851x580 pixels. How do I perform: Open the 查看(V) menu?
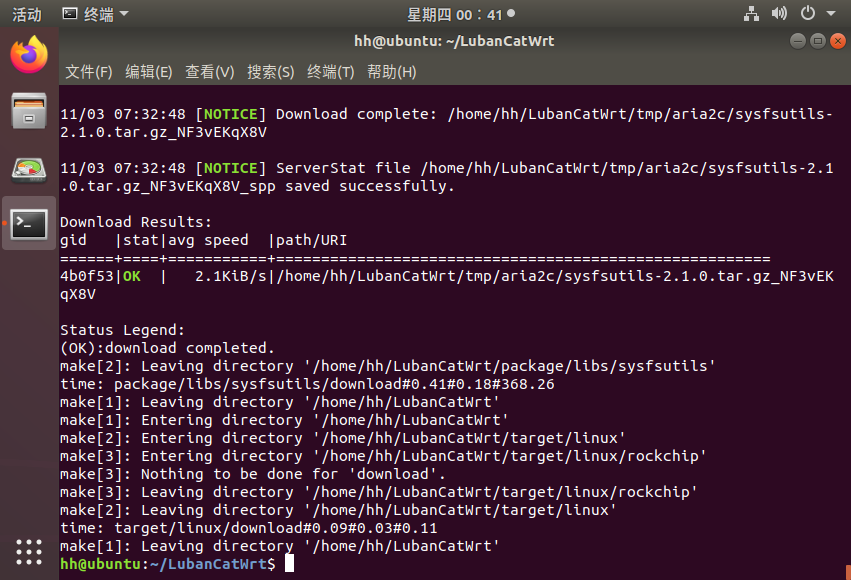click(209, 72)
